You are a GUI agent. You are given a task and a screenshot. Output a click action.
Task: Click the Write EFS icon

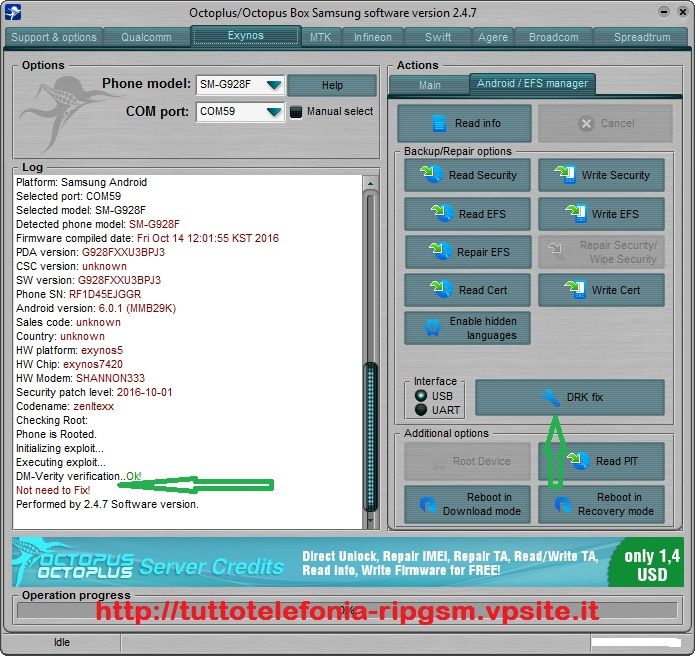click(x=576, y=213)
